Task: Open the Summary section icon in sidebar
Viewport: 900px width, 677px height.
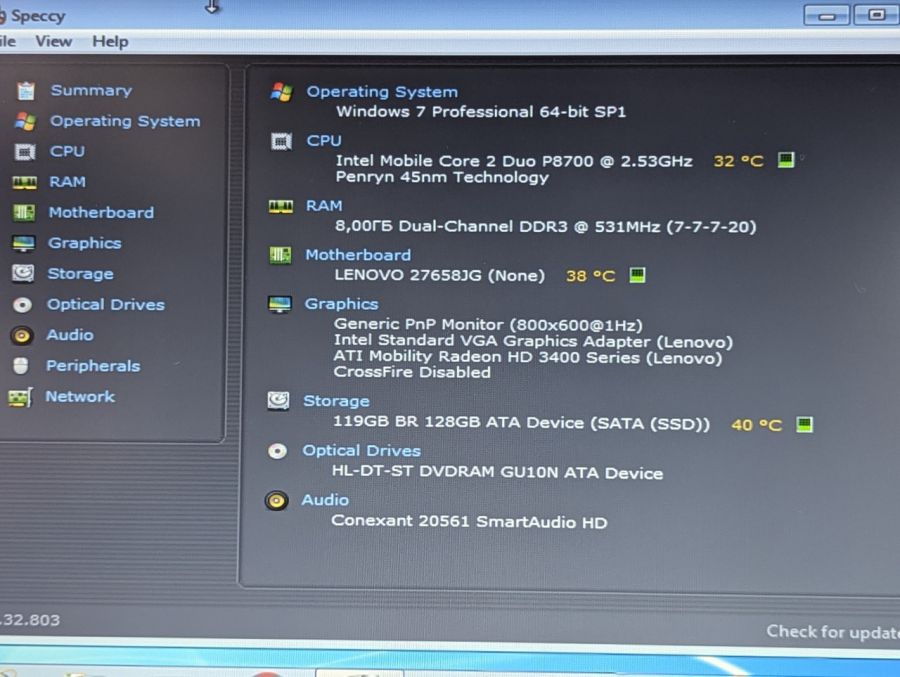Action: [x=26, y=91]
